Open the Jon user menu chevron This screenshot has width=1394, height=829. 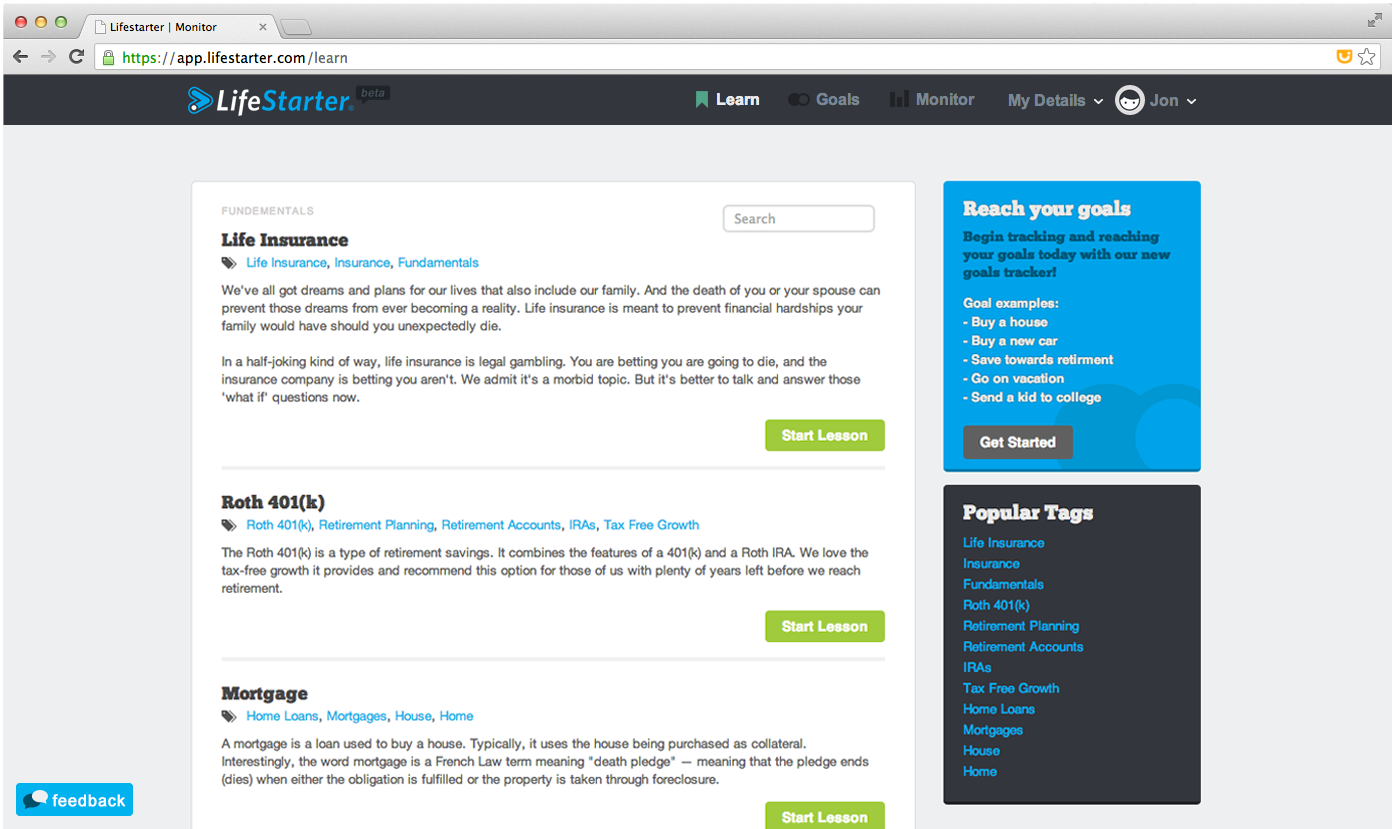click(x=1191, y=101)
